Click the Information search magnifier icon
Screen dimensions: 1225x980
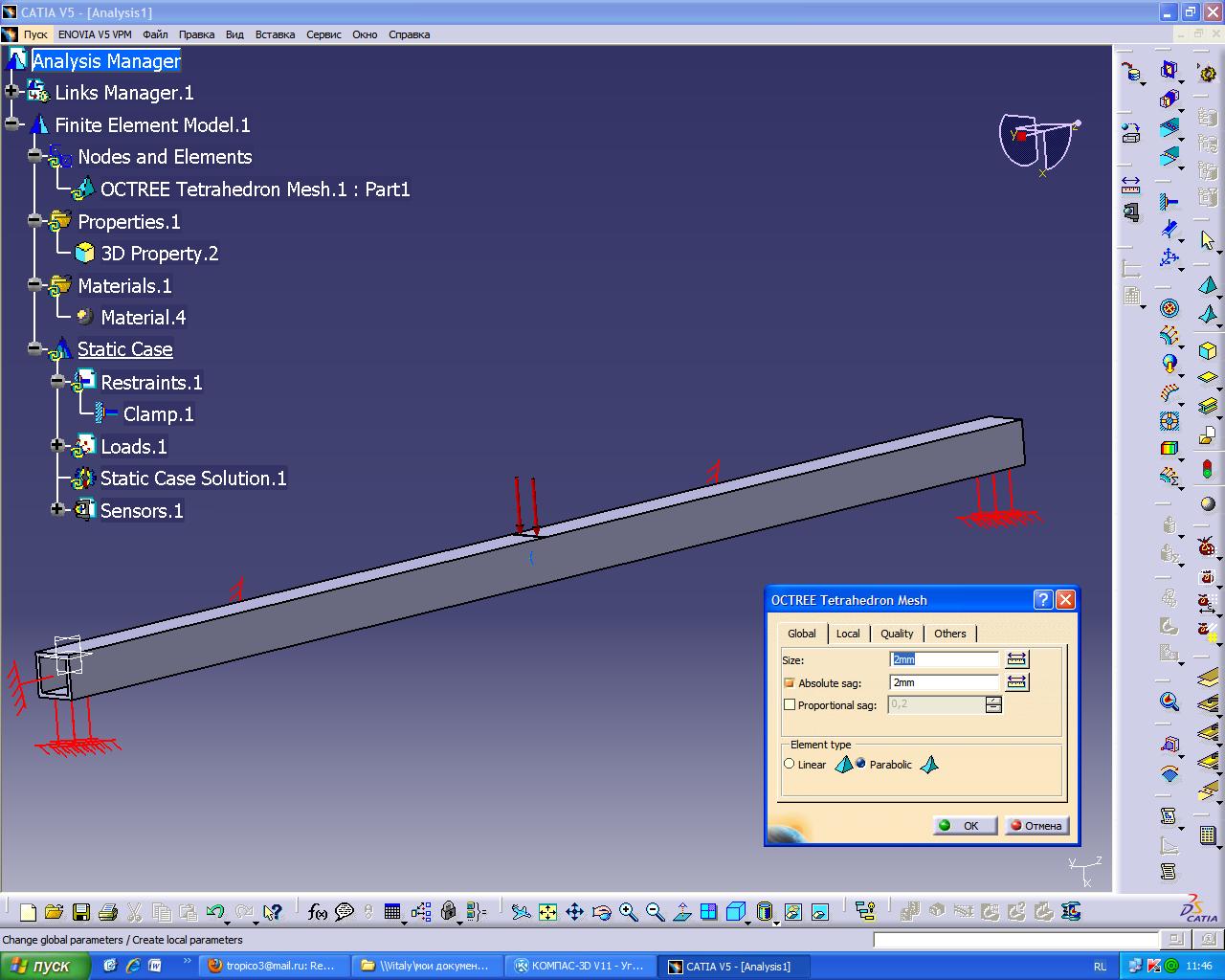[x=1169, y=702]
